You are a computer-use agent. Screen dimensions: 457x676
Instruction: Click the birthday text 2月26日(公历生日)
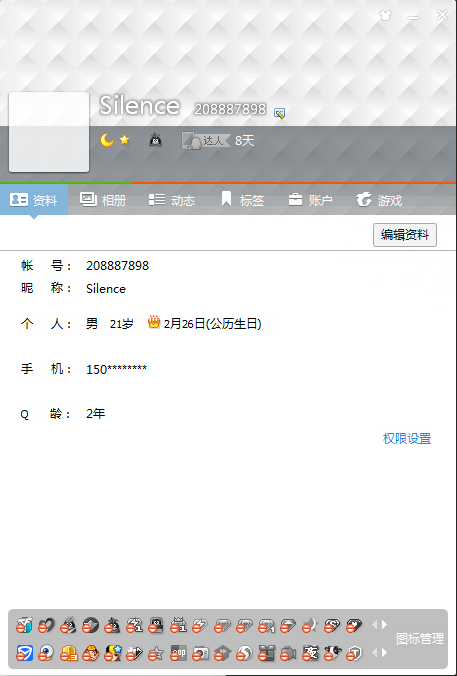pyautogui.click(x=213, y=324)
